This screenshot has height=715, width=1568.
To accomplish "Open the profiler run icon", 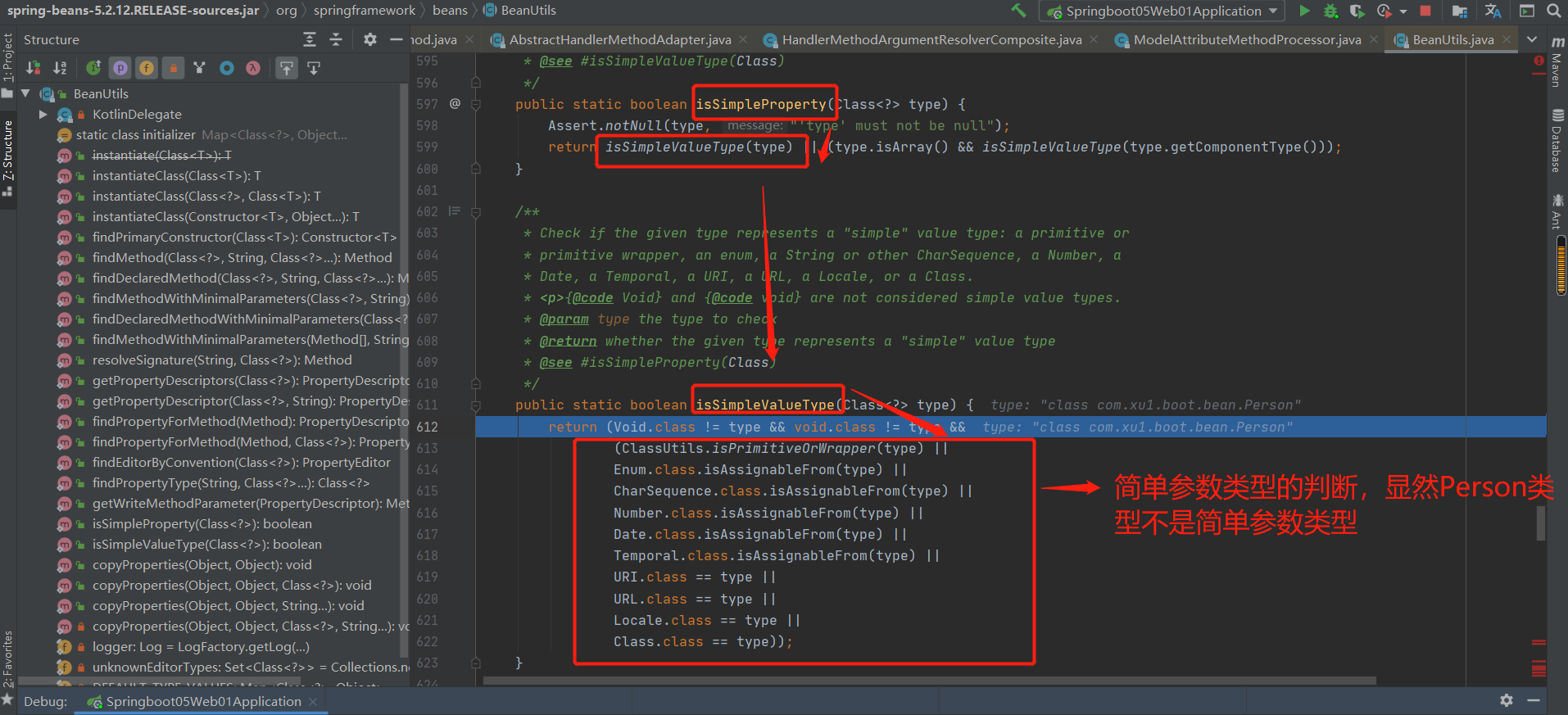I will pyautogui.click(x=1384, y=11).
